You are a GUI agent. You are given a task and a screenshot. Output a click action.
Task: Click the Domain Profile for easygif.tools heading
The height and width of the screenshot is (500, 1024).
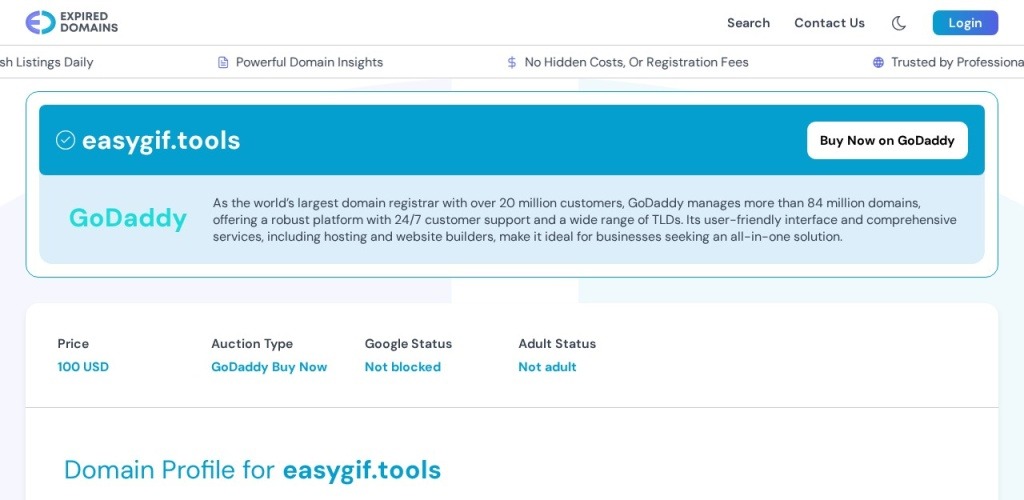252,470
